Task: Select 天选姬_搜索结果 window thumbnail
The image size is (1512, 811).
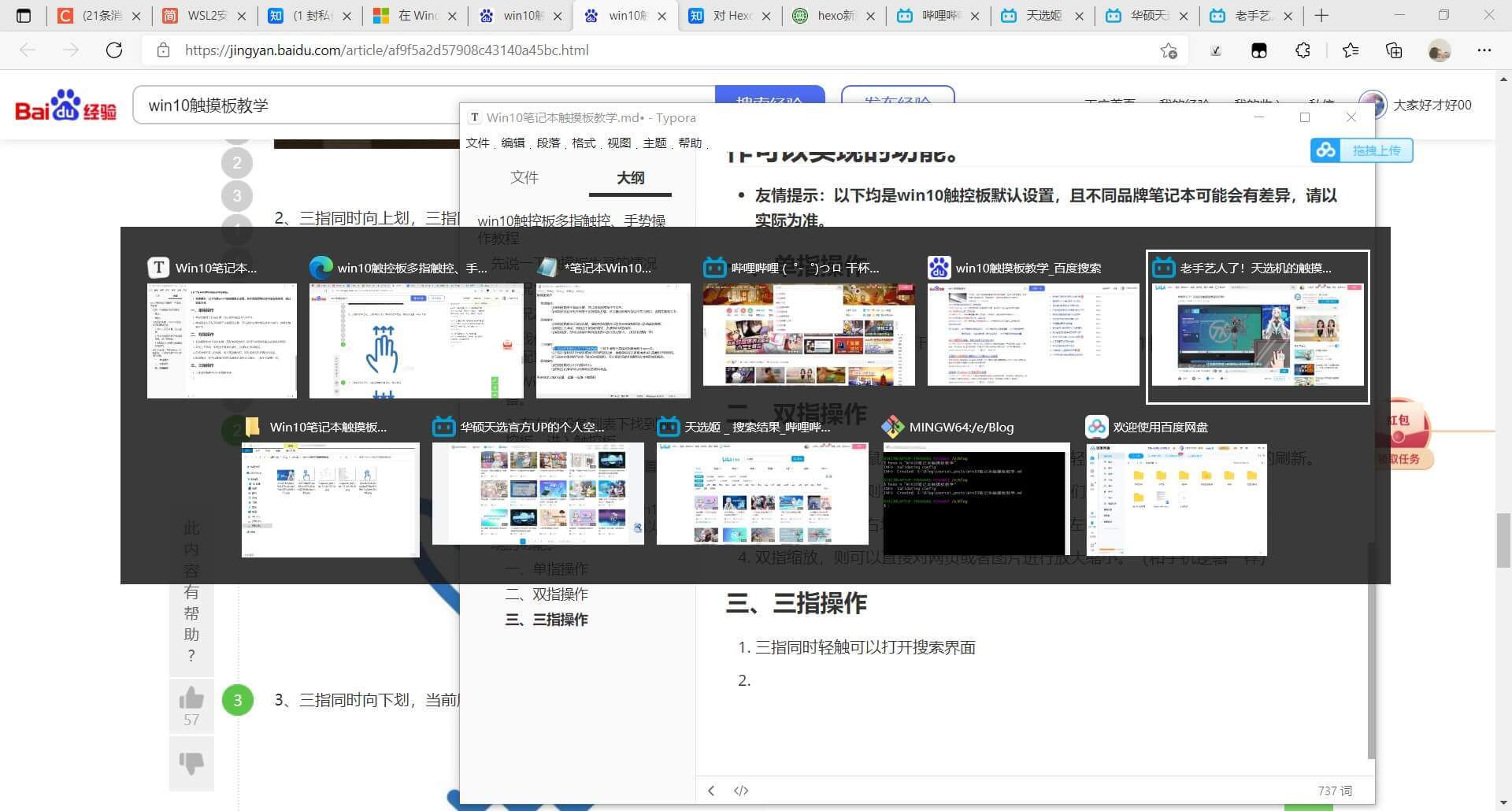Action: coord(762,480)
